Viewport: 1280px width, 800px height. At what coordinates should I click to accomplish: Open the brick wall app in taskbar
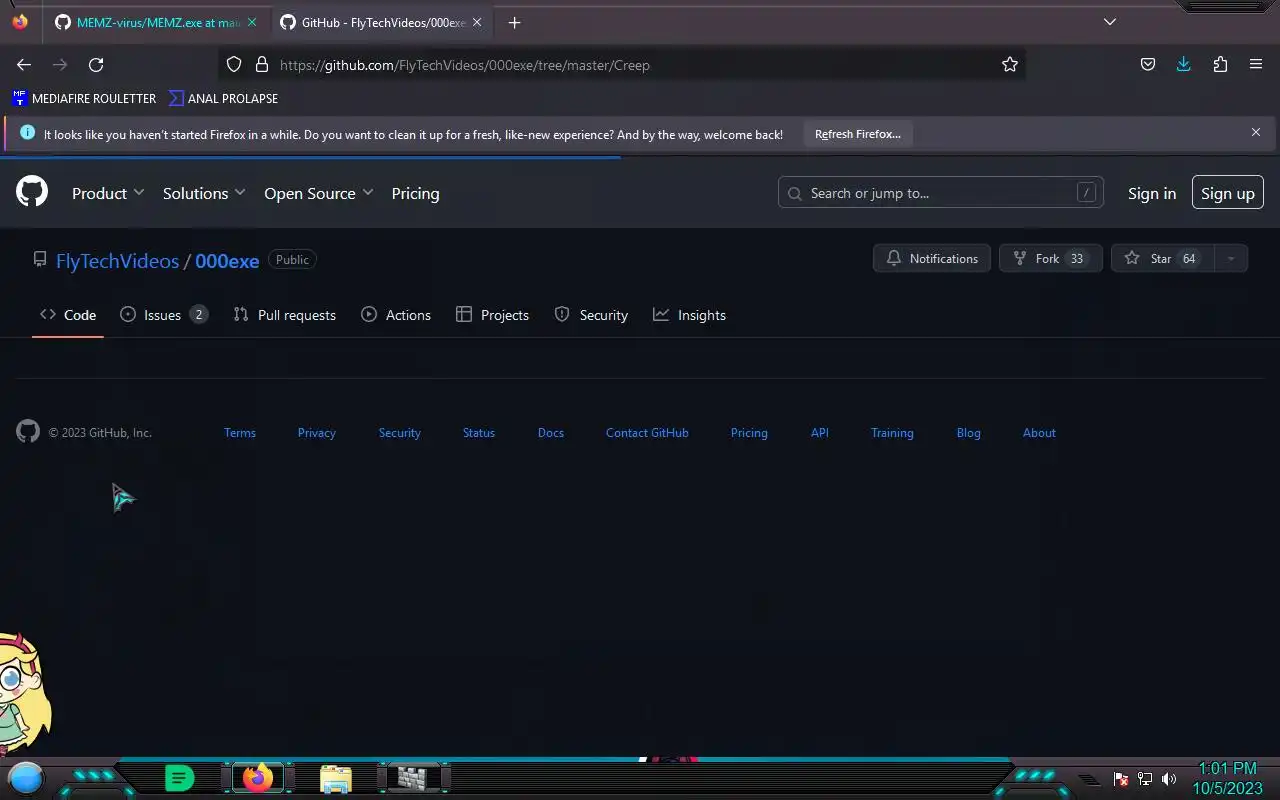[x=412, y=778]
